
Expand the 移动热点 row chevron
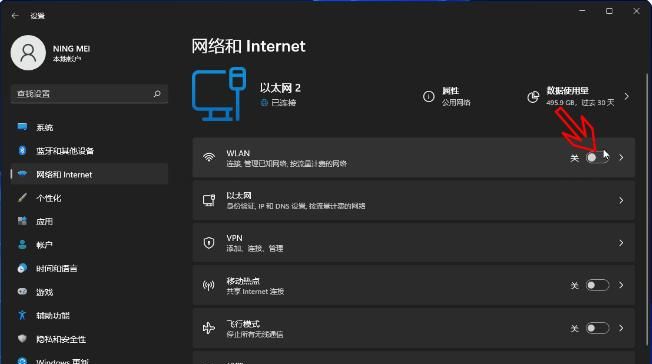pyautogui.click(x=621, y=285)
